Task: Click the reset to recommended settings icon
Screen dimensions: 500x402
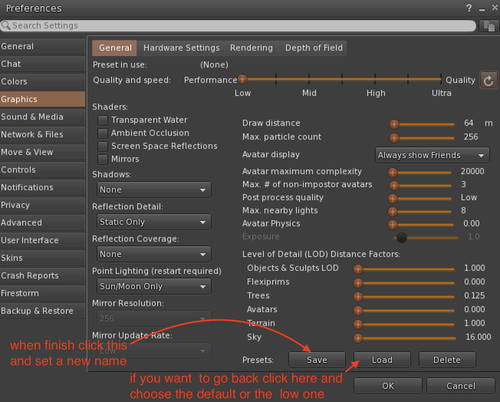Action: click(x=488, y=80)
